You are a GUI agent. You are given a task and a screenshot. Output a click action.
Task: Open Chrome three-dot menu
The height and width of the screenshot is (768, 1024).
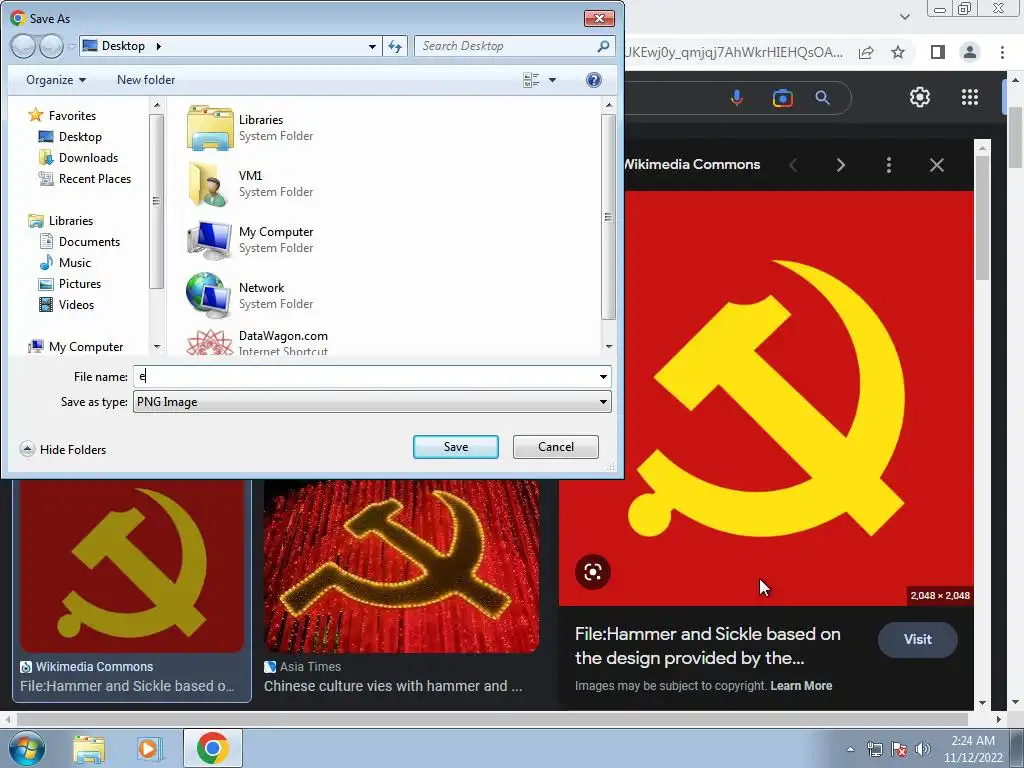pos(1002,52)
